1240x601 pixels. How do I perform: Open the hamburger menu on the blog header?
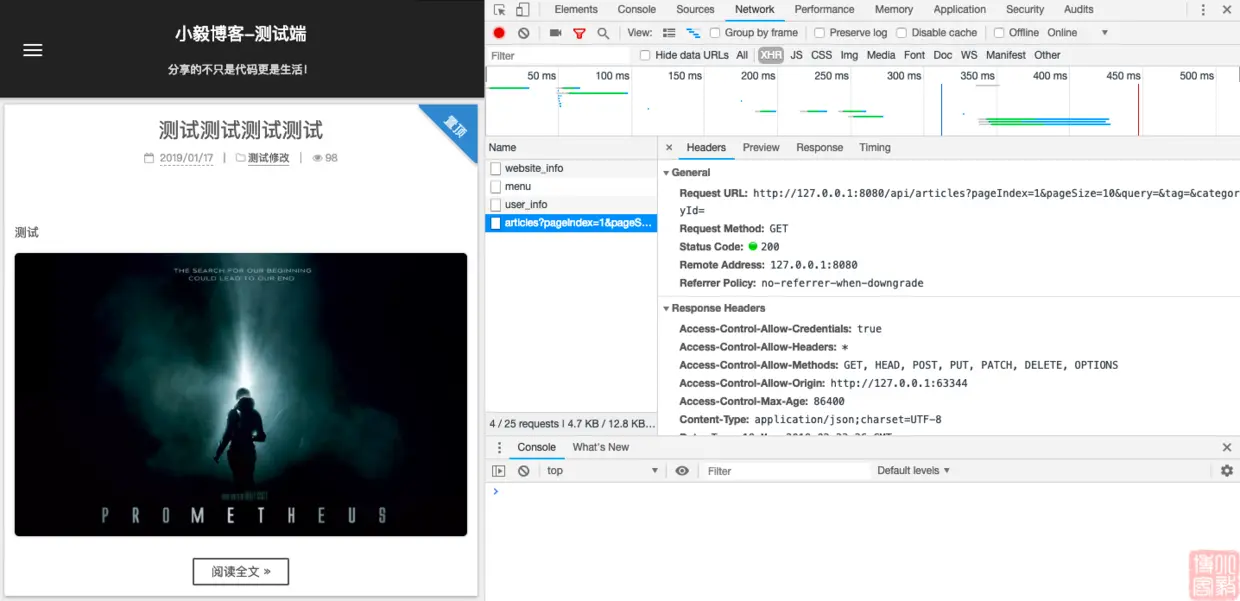(33, 50)
